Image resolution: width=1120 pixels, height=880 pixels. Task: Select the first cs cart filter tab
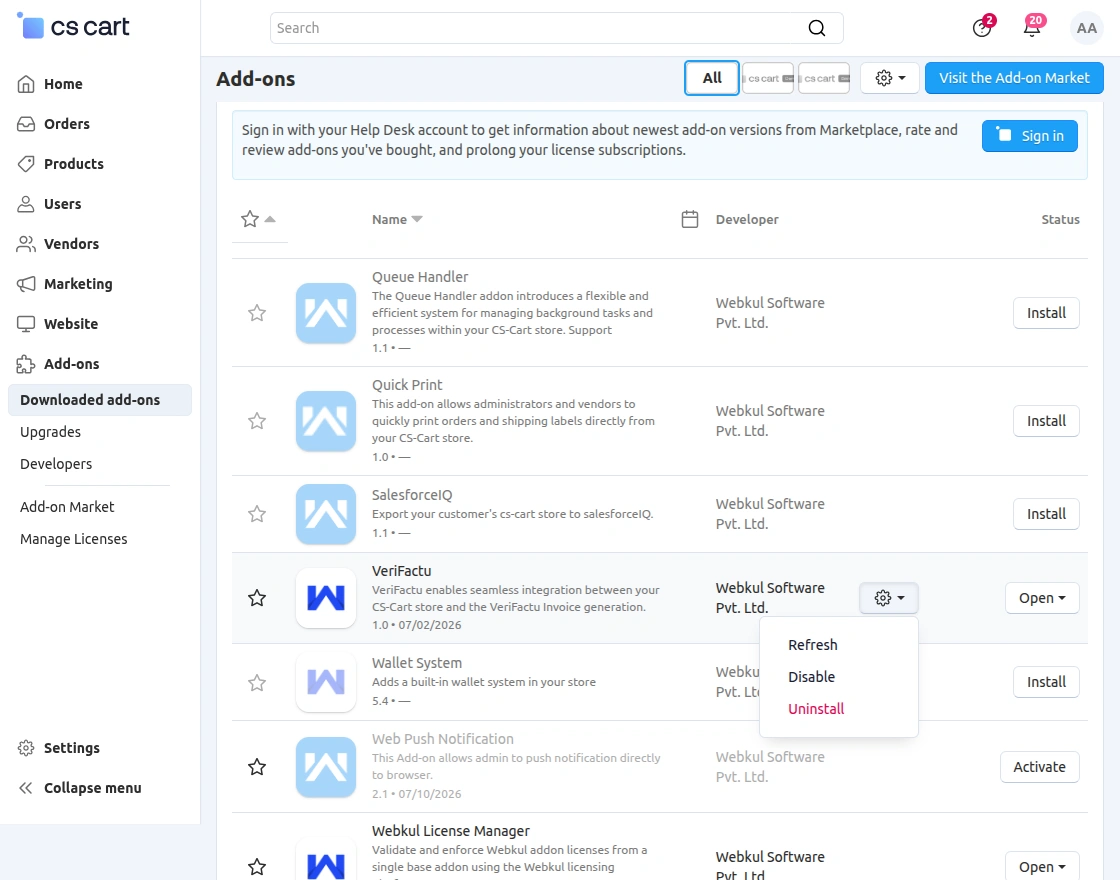click(768, 78)
